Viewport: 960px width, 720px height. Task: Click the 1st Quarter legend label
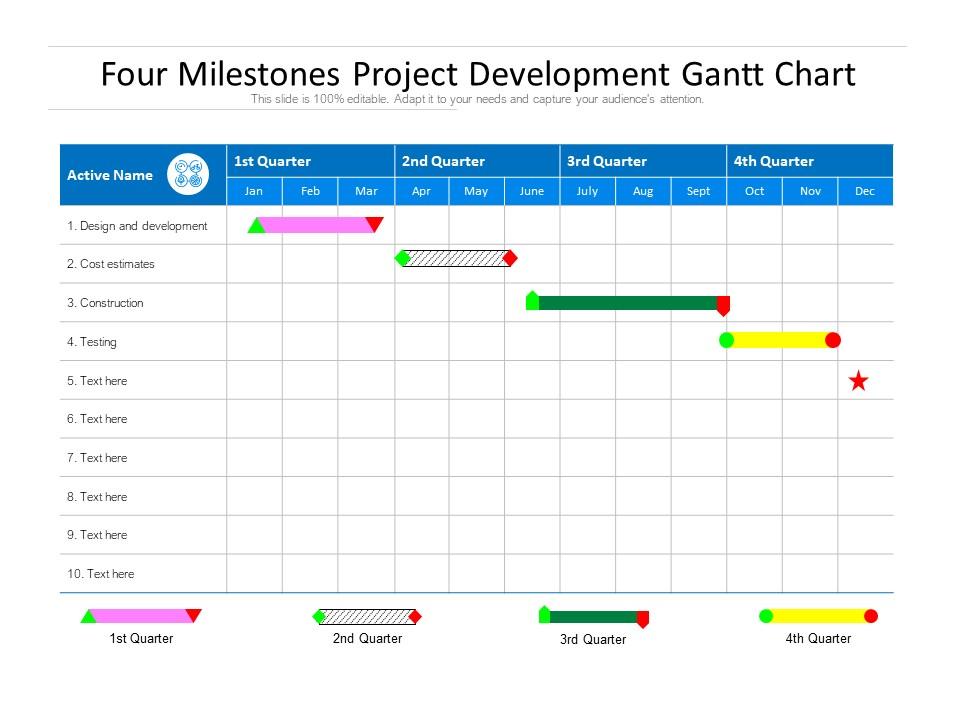pyautogui.click(x=142, y=638)
